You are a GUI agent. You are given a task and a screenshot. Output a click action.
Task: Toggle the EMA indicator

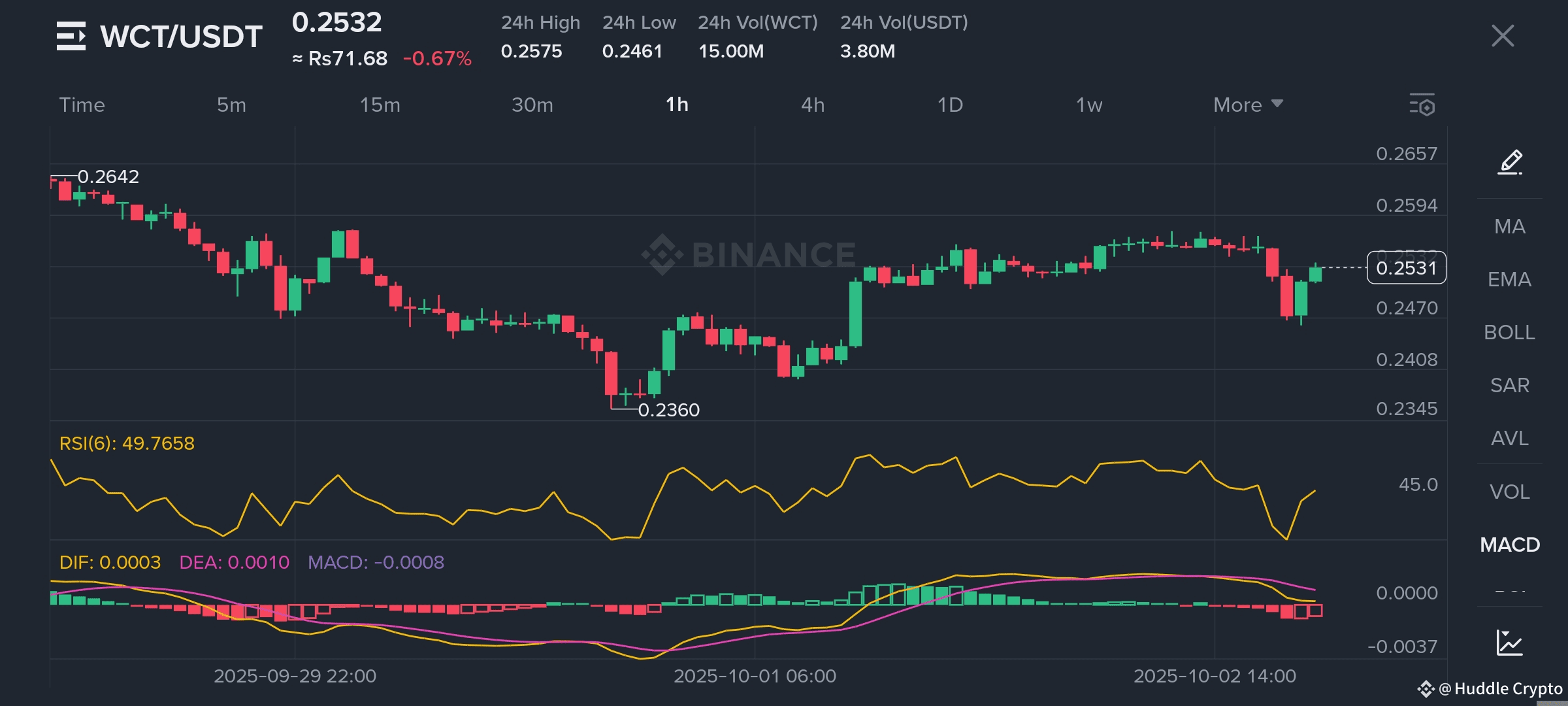1509,279
